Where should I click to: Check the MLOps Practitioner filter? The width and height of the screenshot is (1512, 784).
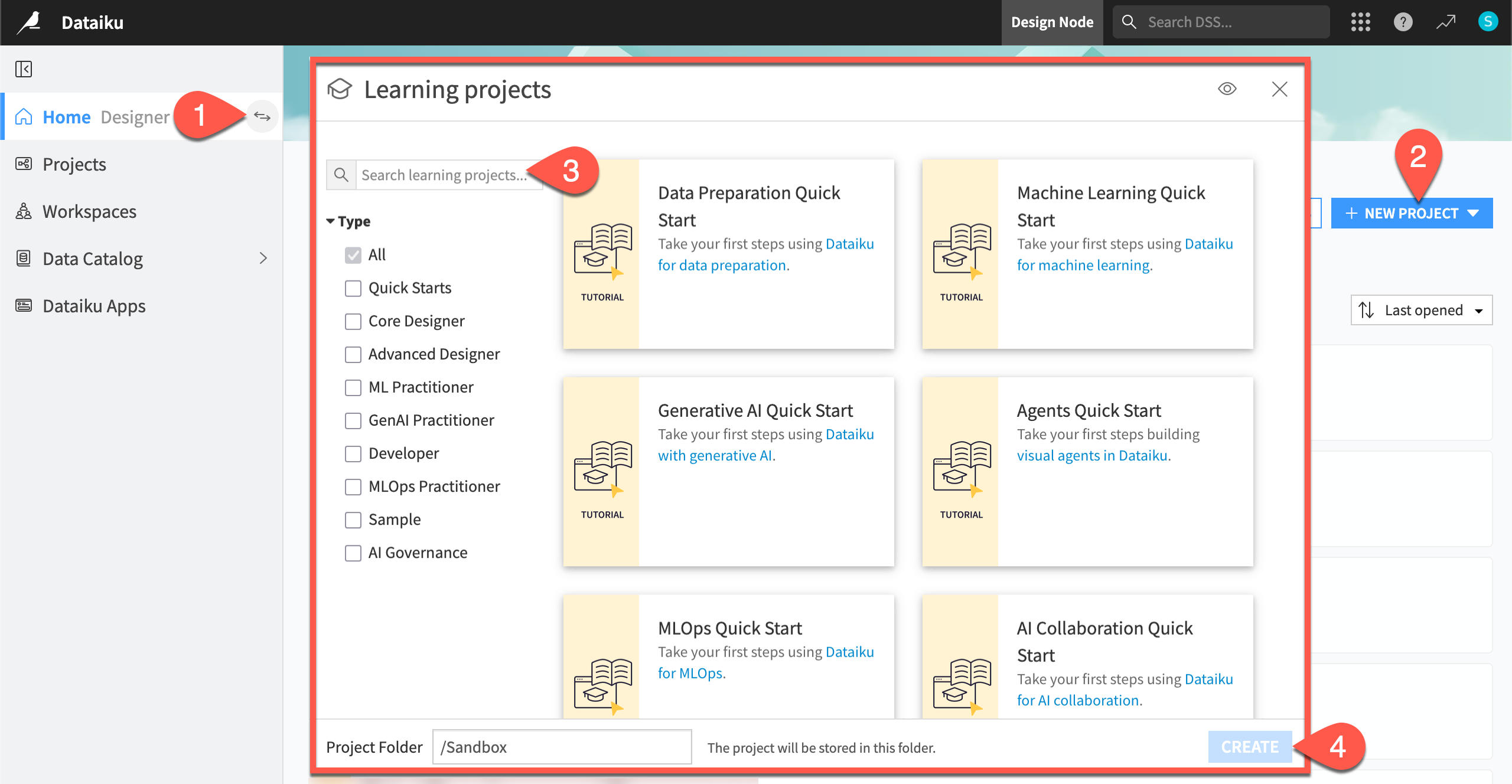353,486
